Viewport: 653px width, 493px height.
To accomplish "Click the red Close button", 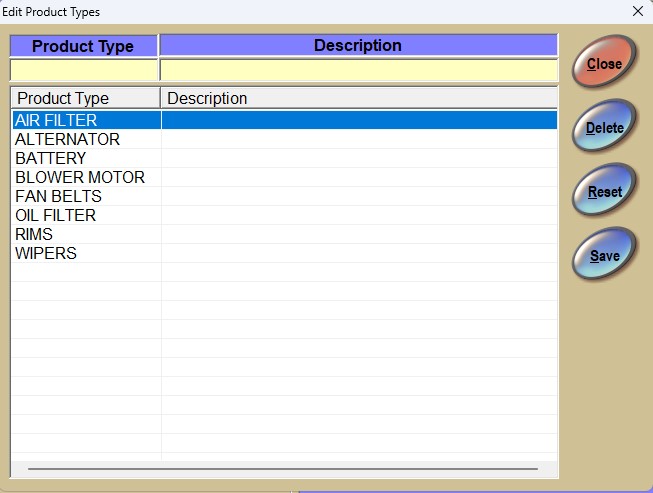I will [x=603, y=64].
